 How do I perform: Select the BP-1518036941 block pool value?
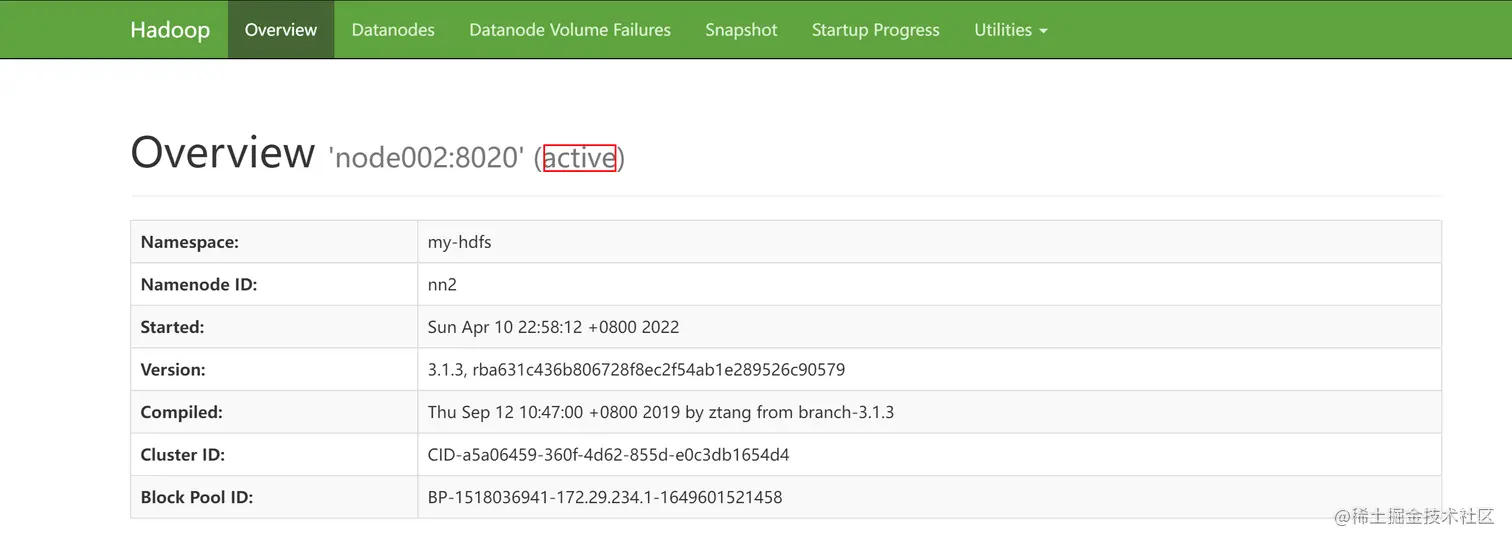click(x=605, y=497)
